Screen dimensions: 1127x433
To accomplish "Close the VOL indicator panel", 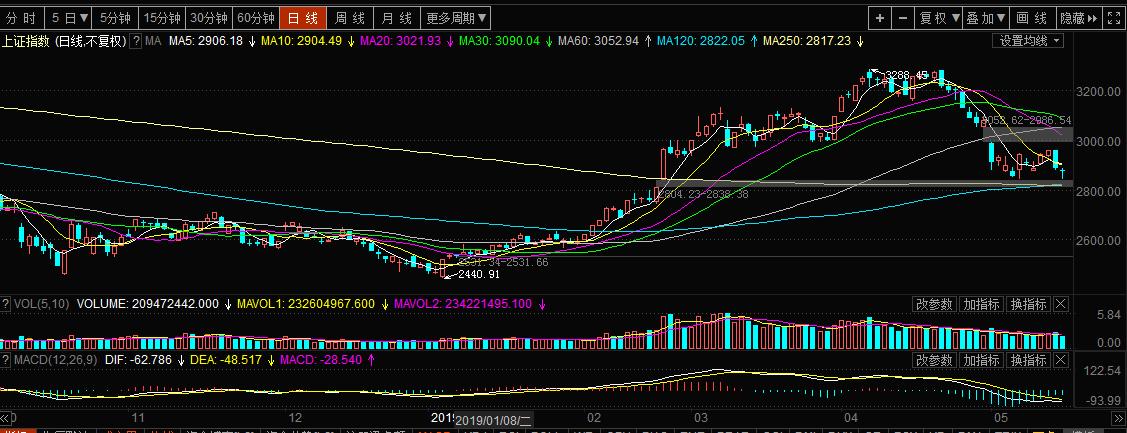I will pyautogui.click(x=1061, y=304).
